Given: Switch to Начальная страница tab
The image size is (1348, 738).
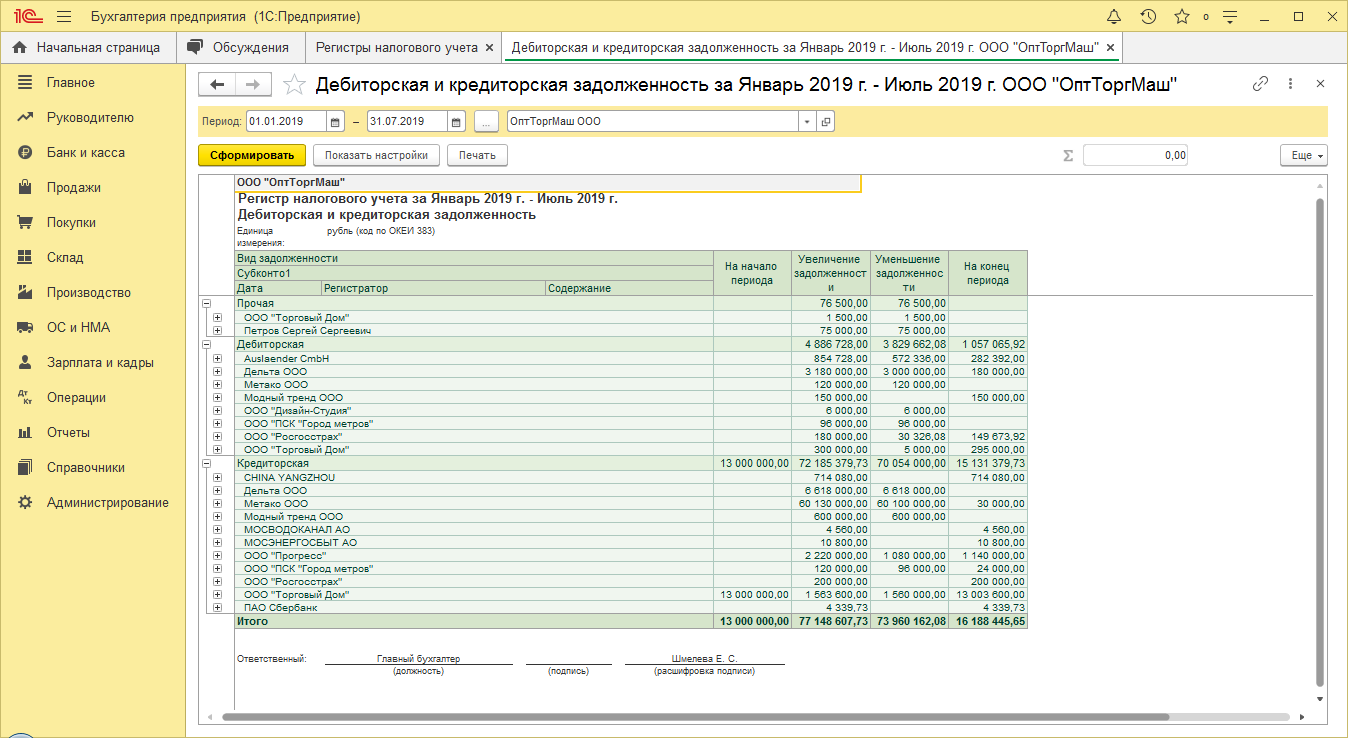Looking at the screenshot, I should 88,47.
